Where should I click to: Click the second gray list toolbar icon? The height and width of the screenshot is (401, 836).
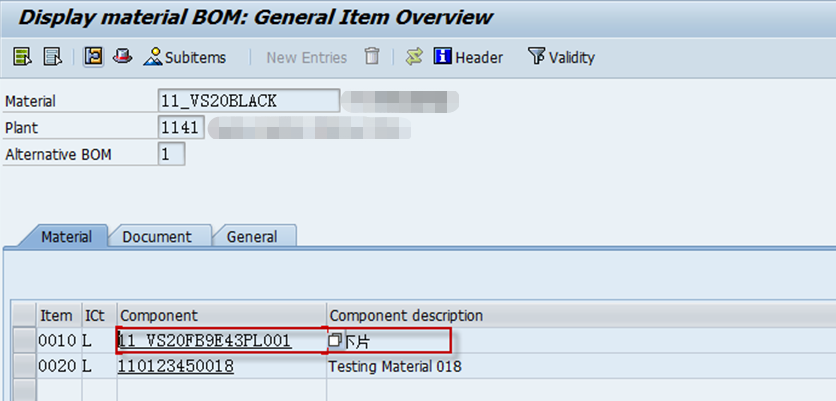[53, 57]
